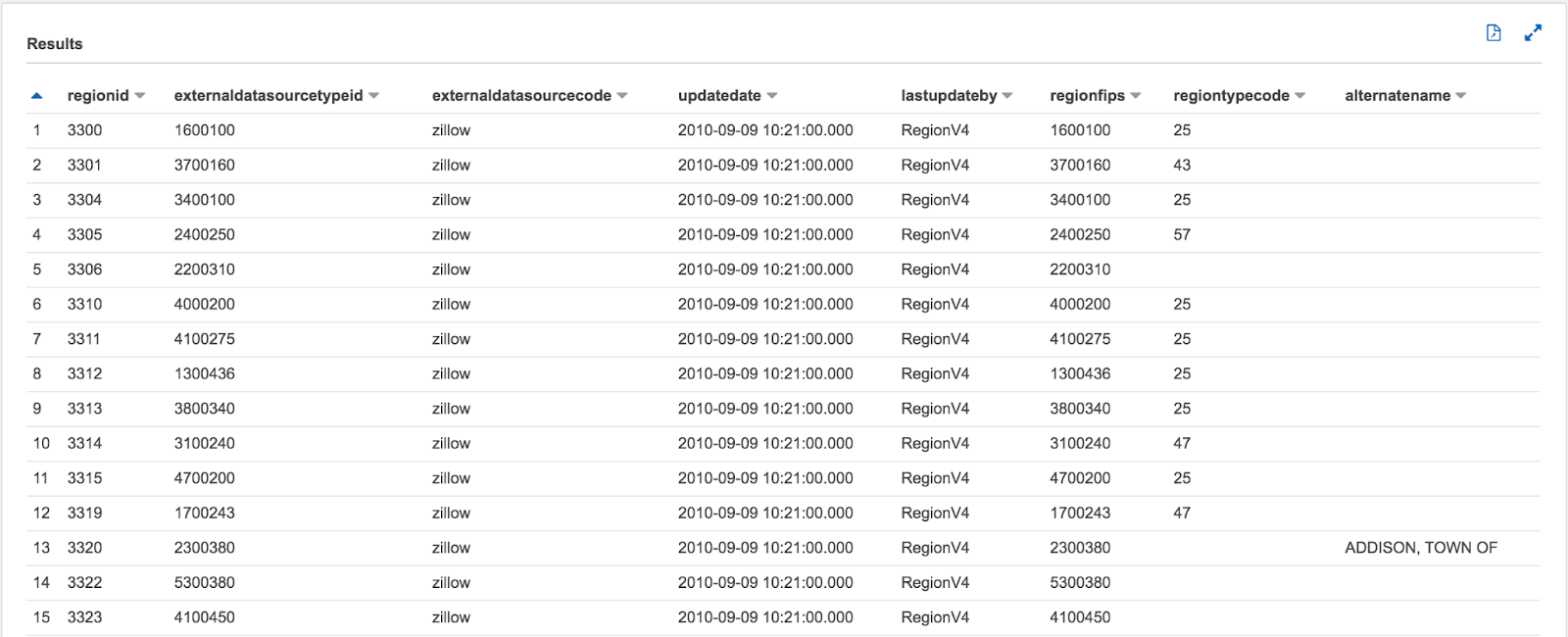Click the Results panel title
Screen dimensions: 1568x637
55,44
